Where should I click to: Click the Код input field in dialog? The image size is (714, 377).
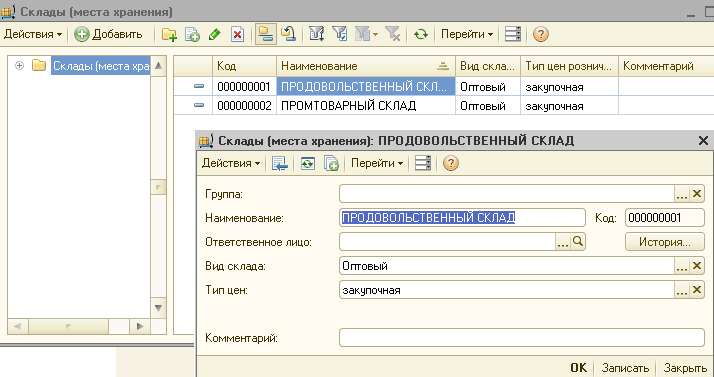click(x=665, y=218)
